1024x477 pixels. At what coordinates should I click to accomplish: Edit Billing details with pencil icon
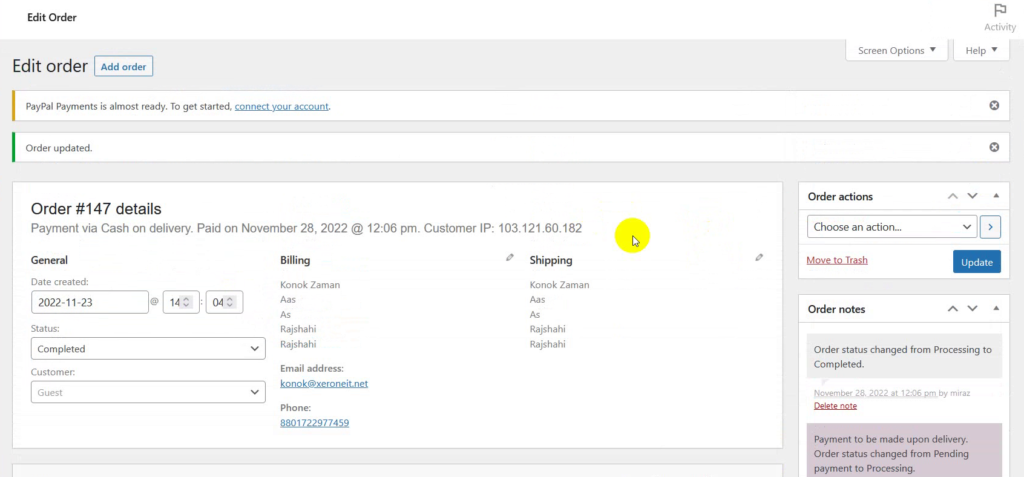tap(510, 257)
